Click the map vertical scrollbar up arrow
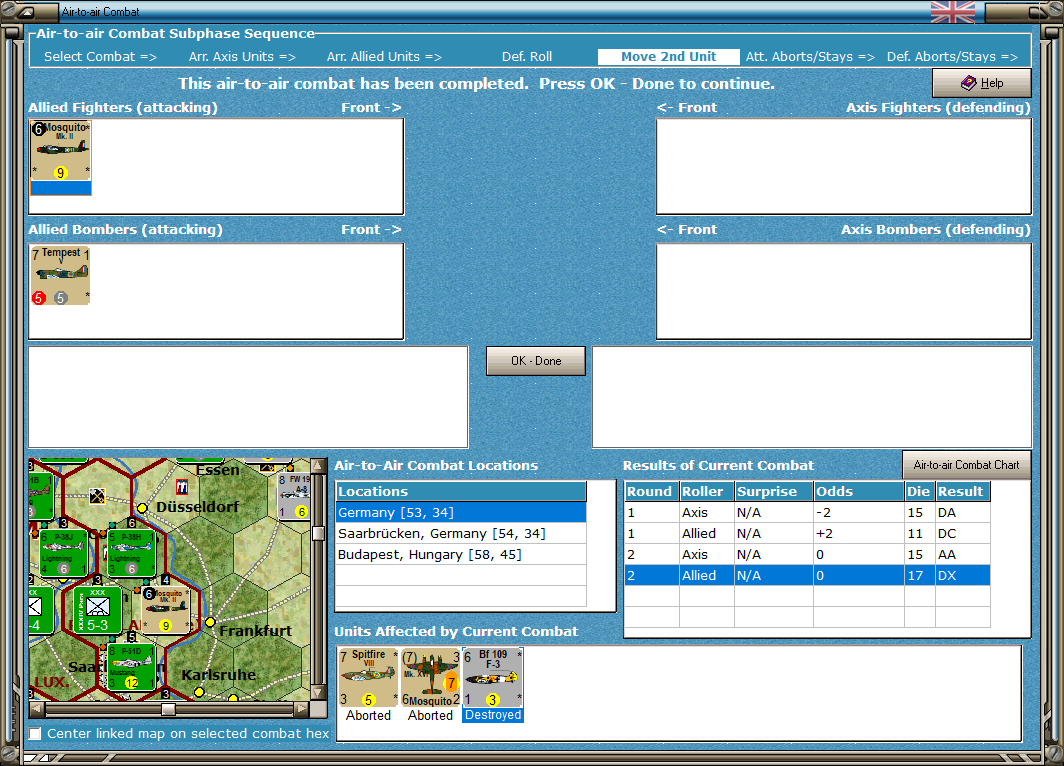Image resolution: width=1064 pixels, height=766 pixels. (x=318, y=466)
